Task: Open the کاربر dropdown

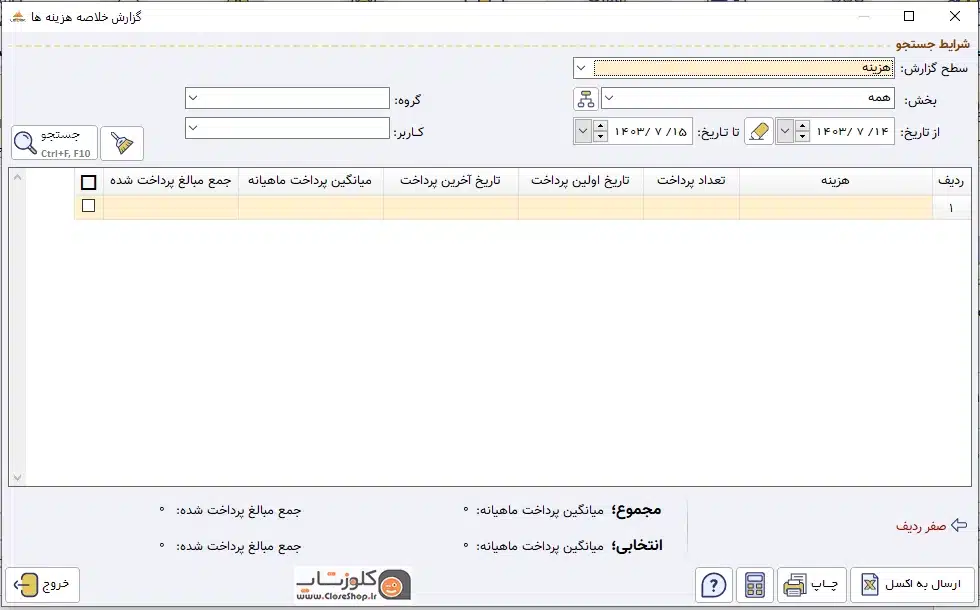Action: 193,128
